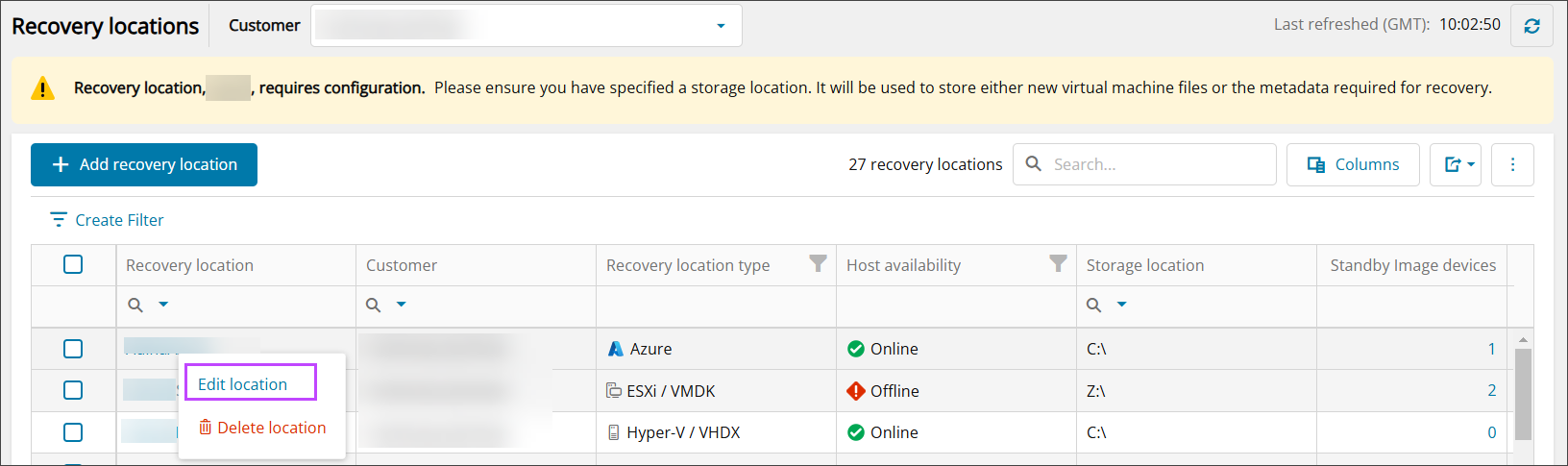Choose Edit location from context menu
Image resolution: width=1568 pixels, height=466 pixels.
point(243,384)
